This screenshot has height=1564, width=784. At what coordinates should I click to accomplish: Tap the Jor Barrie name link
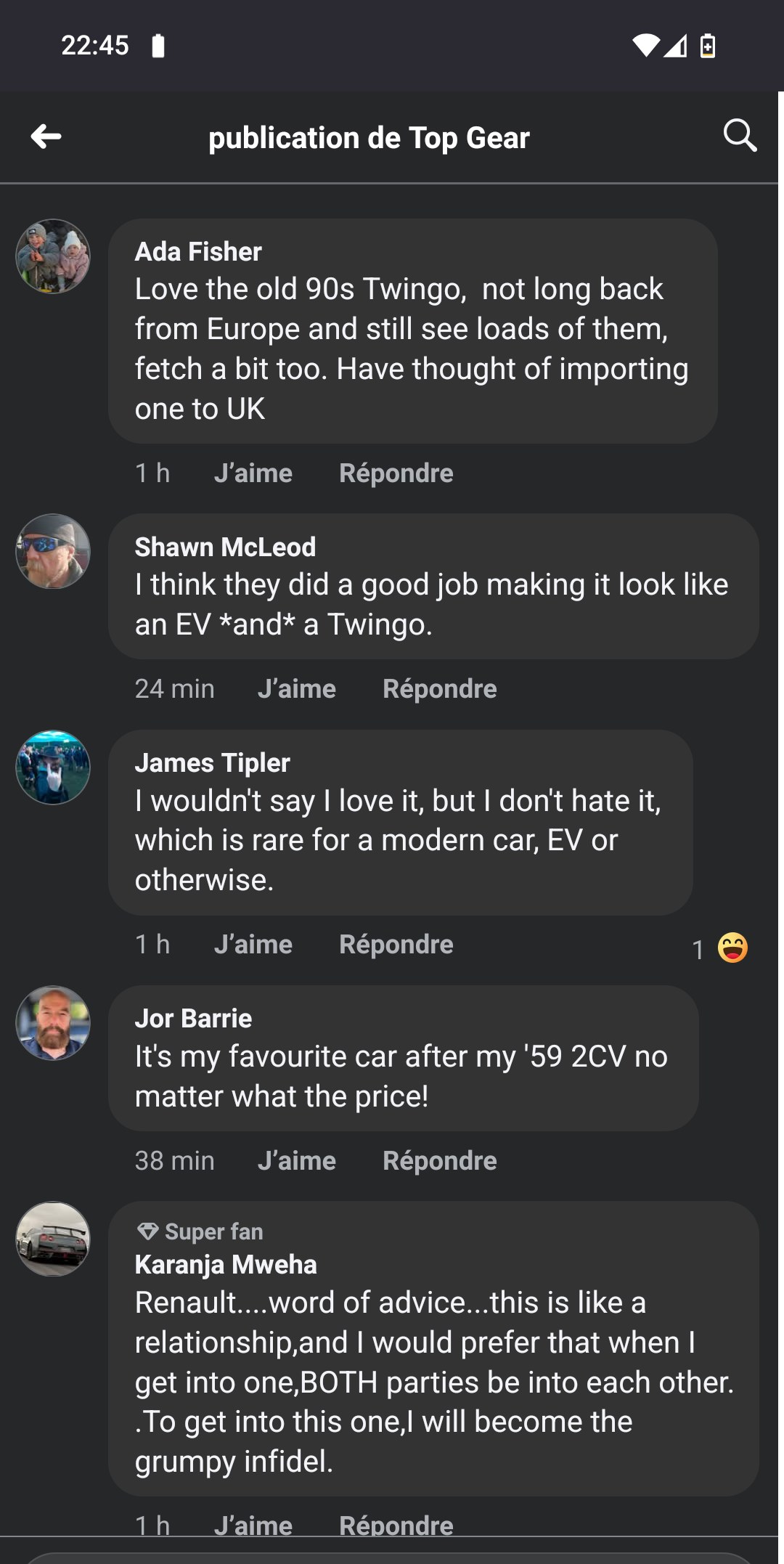click(193, 1019)
